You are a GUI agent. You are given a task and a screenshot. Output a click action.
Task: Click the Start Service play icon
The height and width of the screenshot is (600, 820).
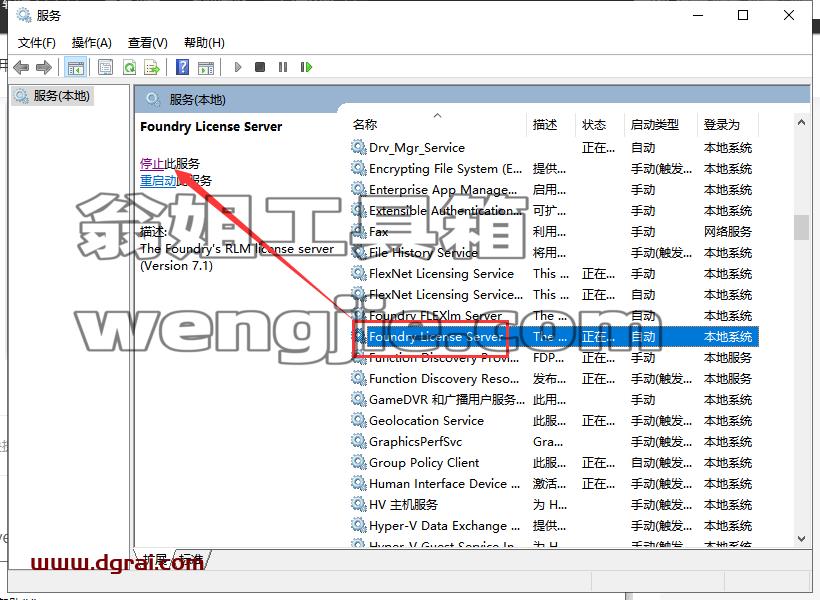coord(238,67)
